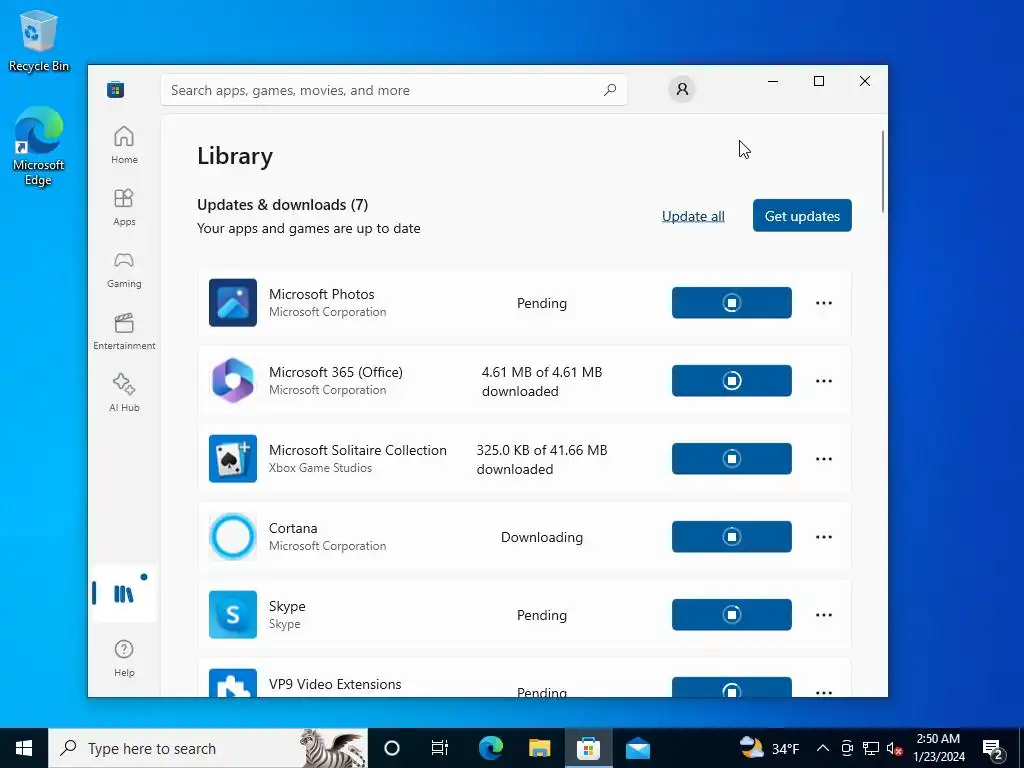Image resolution: width=1024 pixels, height=768 pixels.
Task: Select the VP9 Video Extensions title
Action: point(335,684)
